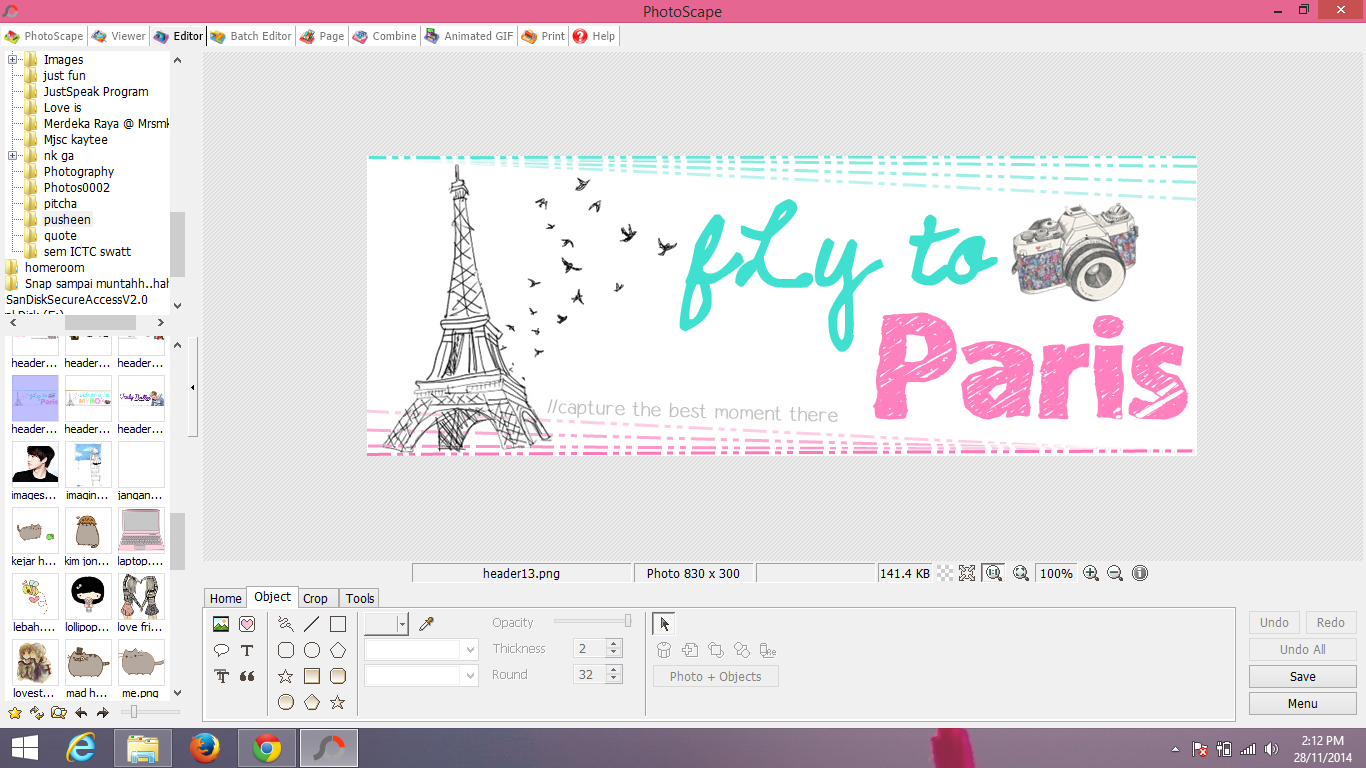Adjust the thumbnail size slider
The image size is (1366, 768).
[x=133, y=712]
